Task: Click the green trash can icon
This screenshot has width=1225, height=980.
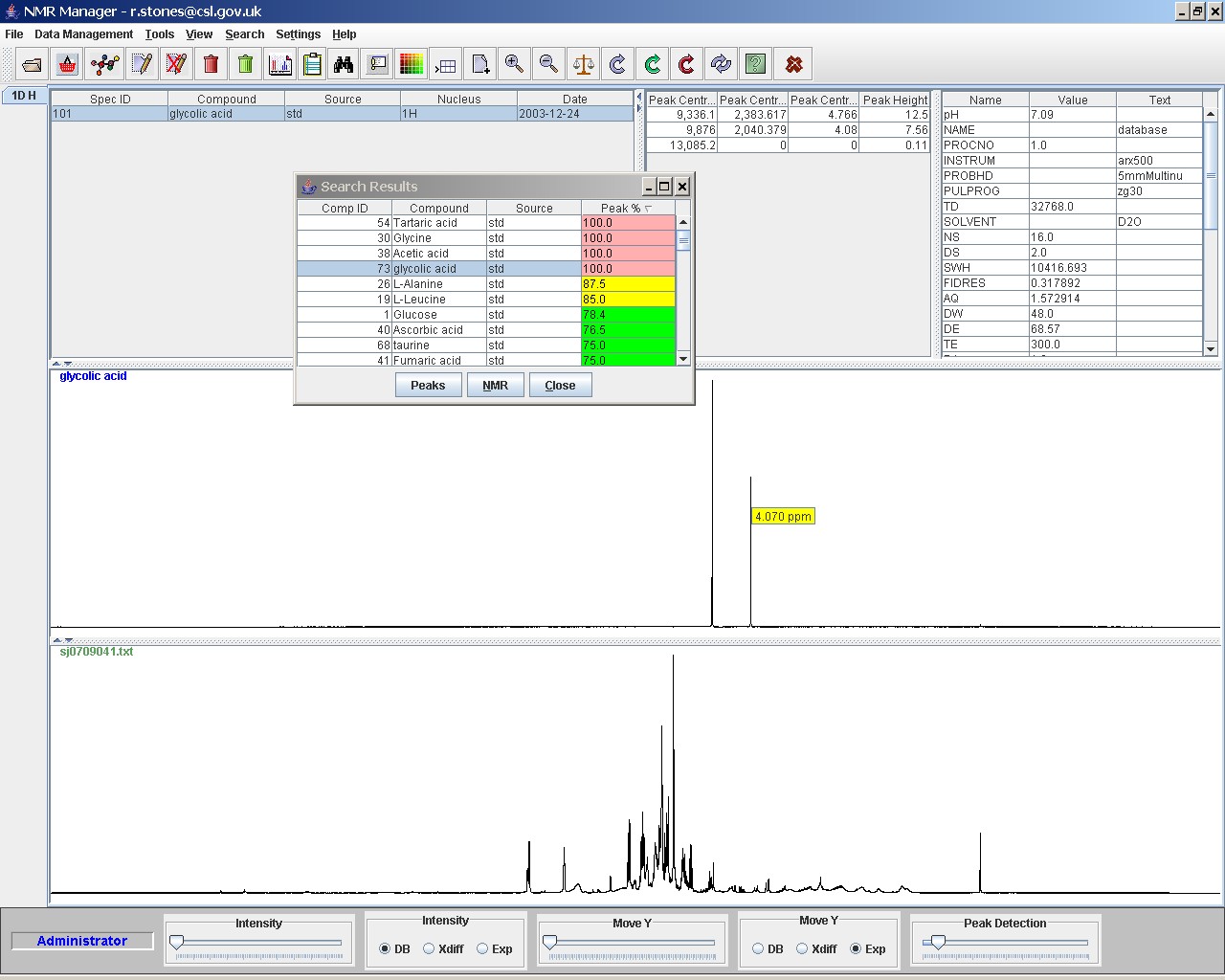Action: click(x=246, y=64)
